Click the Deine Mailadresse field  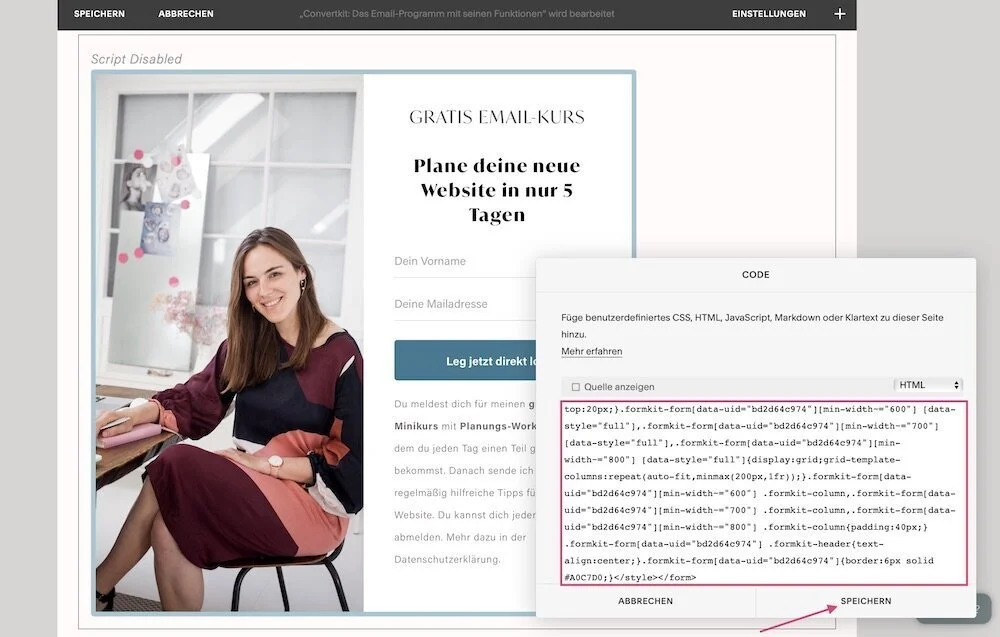coord(464,304)
